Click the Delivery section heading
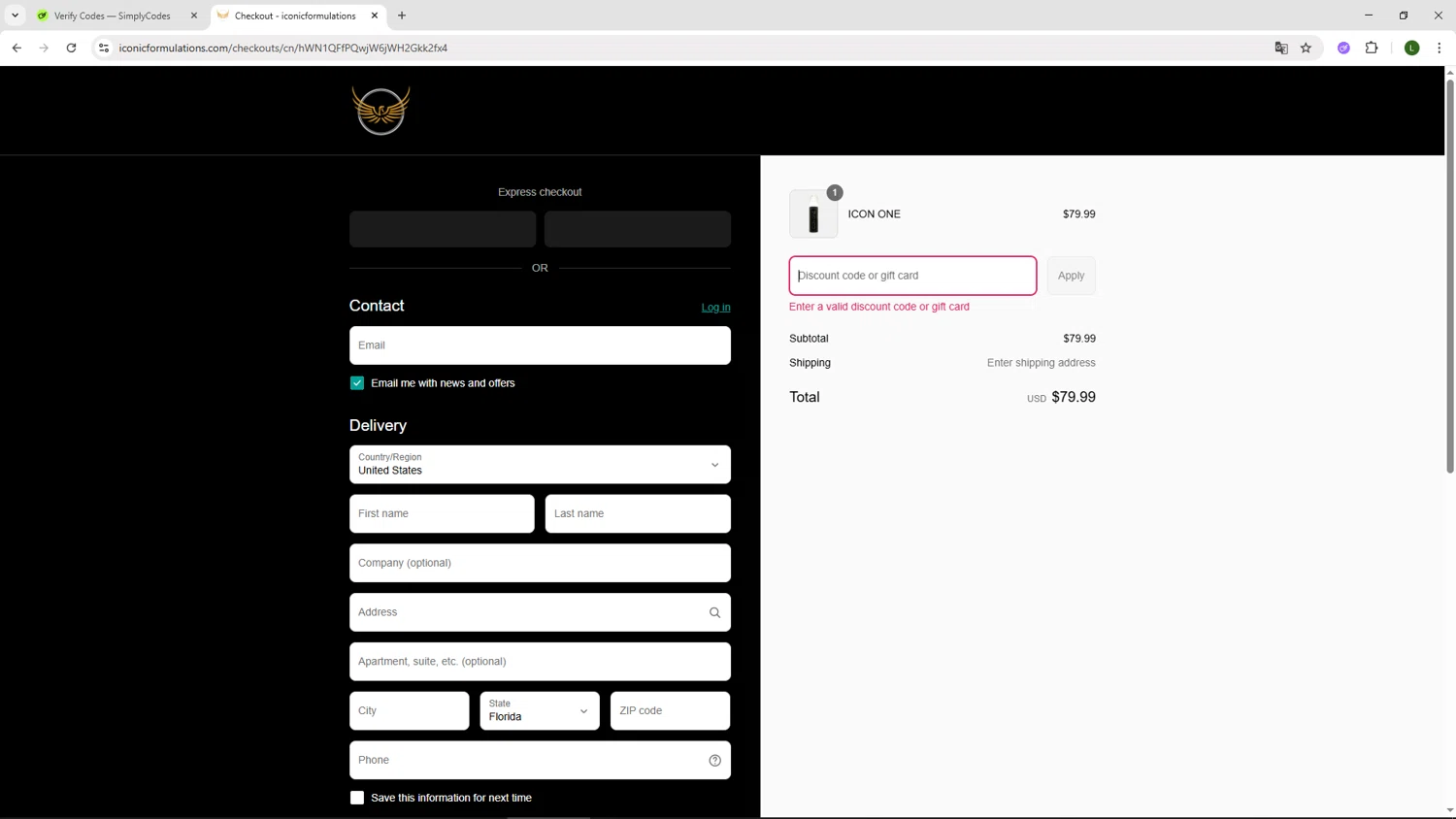The height and width of the screenshot is (819, 1456). point(378,426)
